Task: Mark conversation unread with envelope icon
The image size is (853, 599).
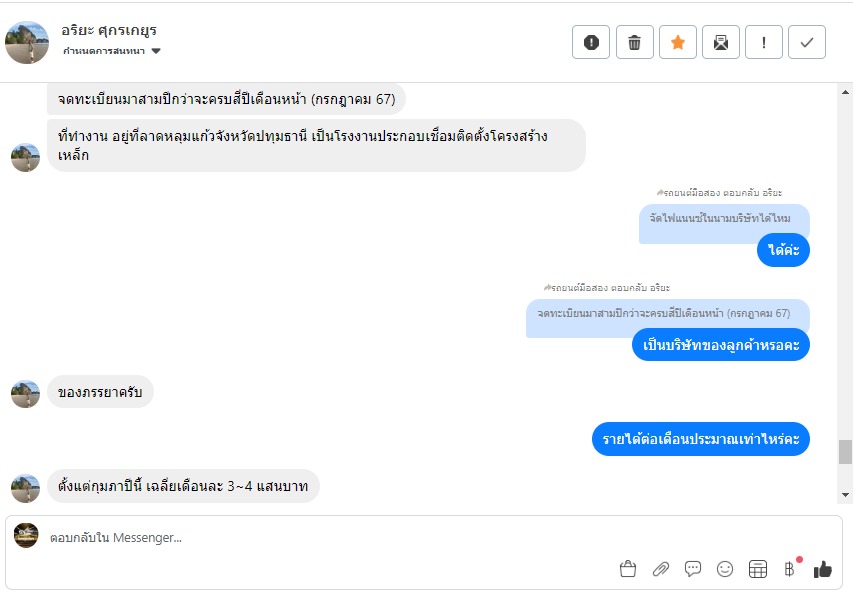Action: click(720, 42)
